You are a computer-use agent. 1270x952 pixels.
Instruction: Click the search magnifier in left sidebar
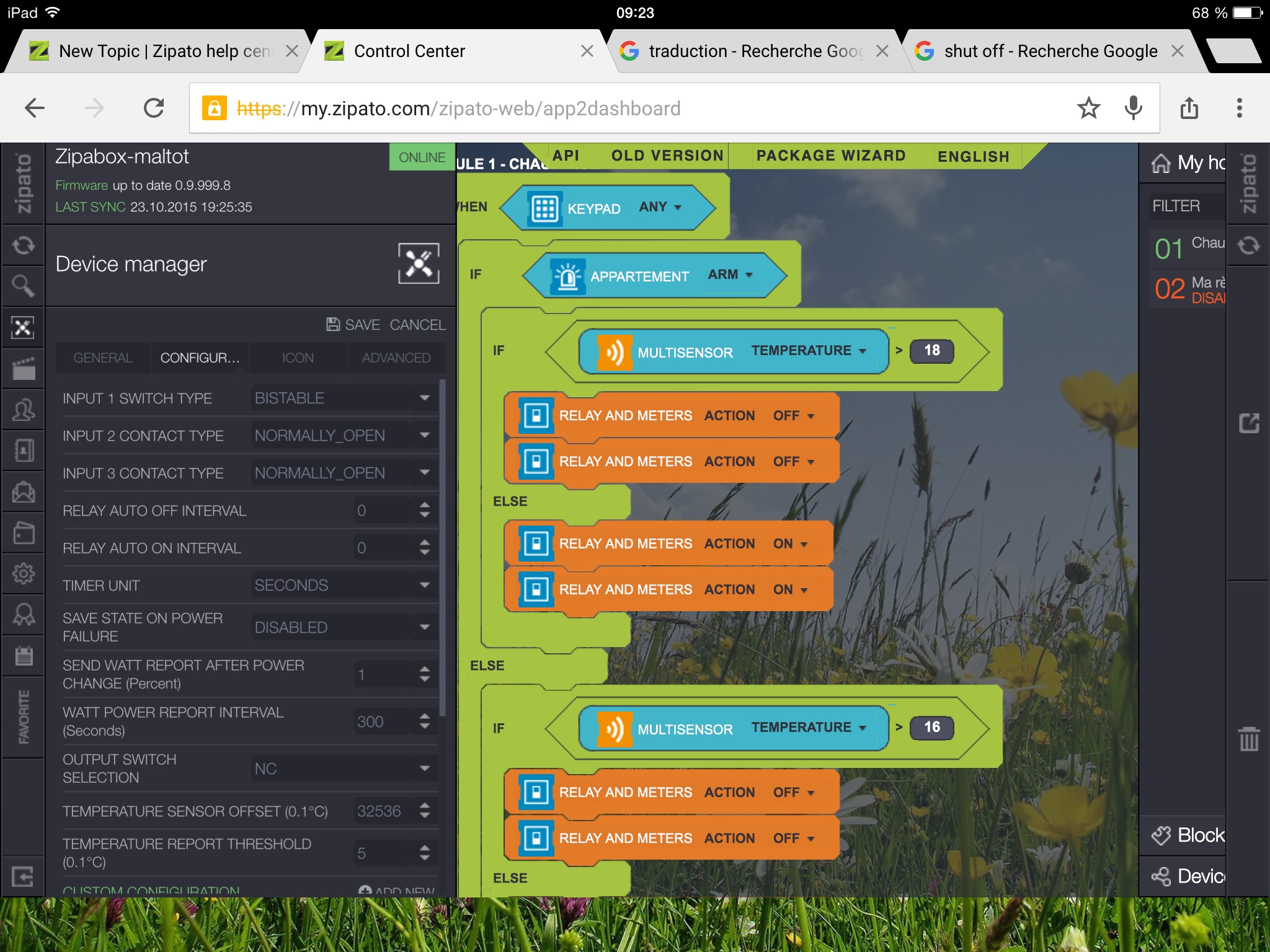[x=23, y=286]
